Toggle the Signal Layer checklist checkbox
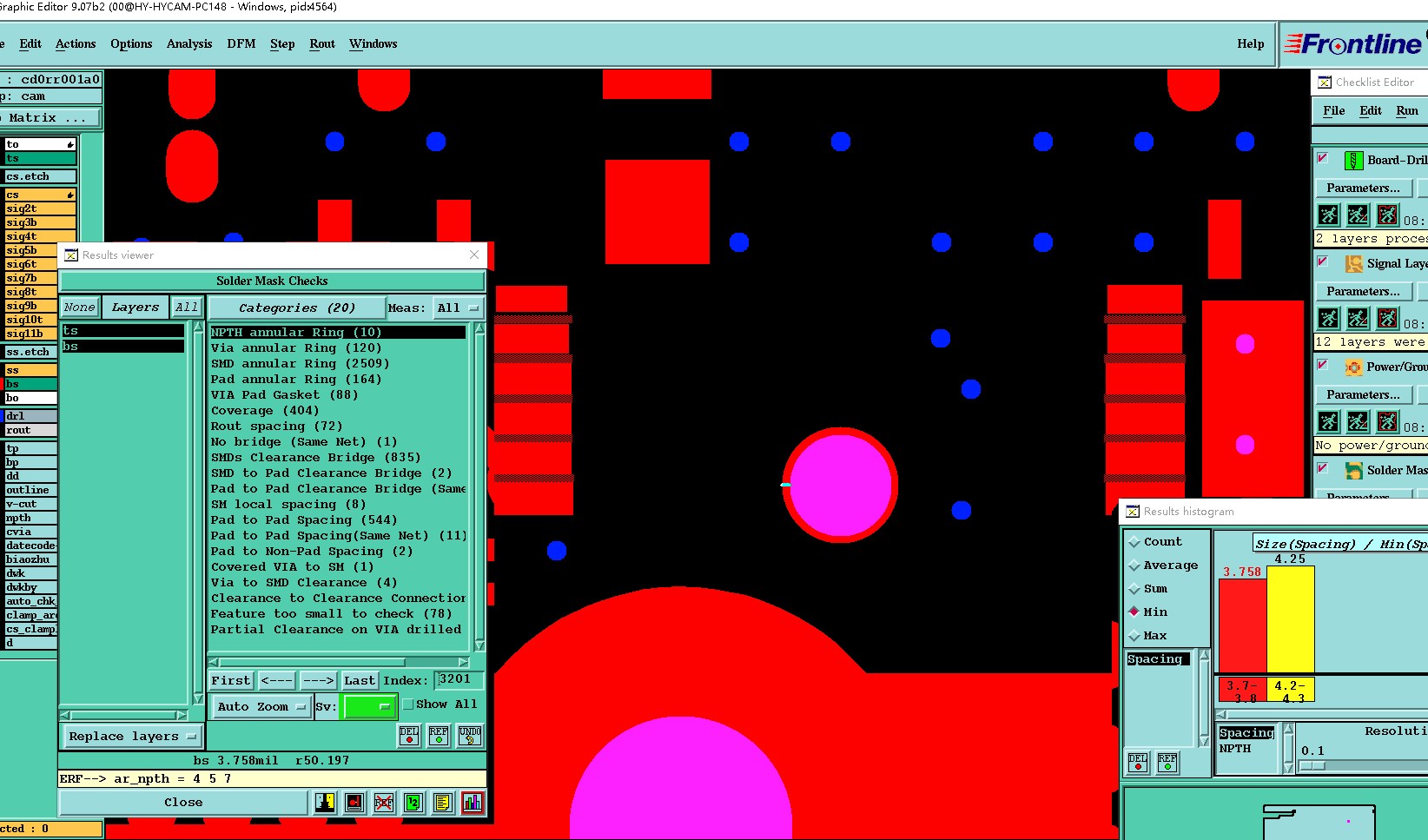Viewport: 1428px width, 840px height. click(1323, 261)
